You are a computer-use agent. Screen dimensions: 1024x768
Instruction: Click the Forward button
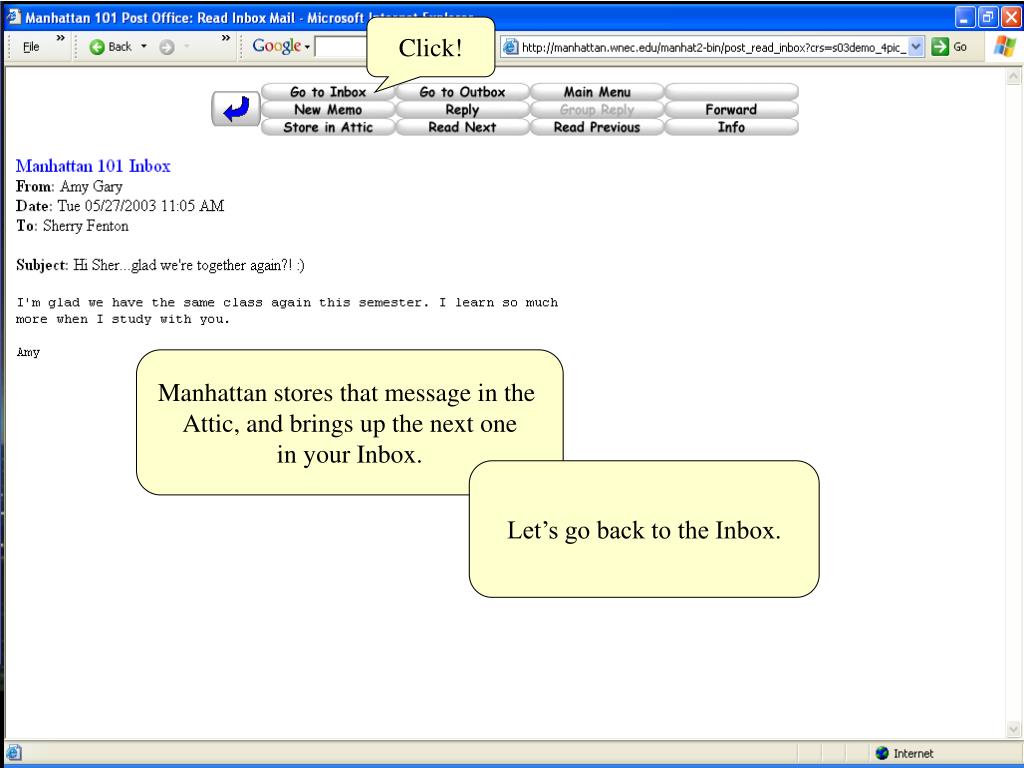[x=731, y=110]
